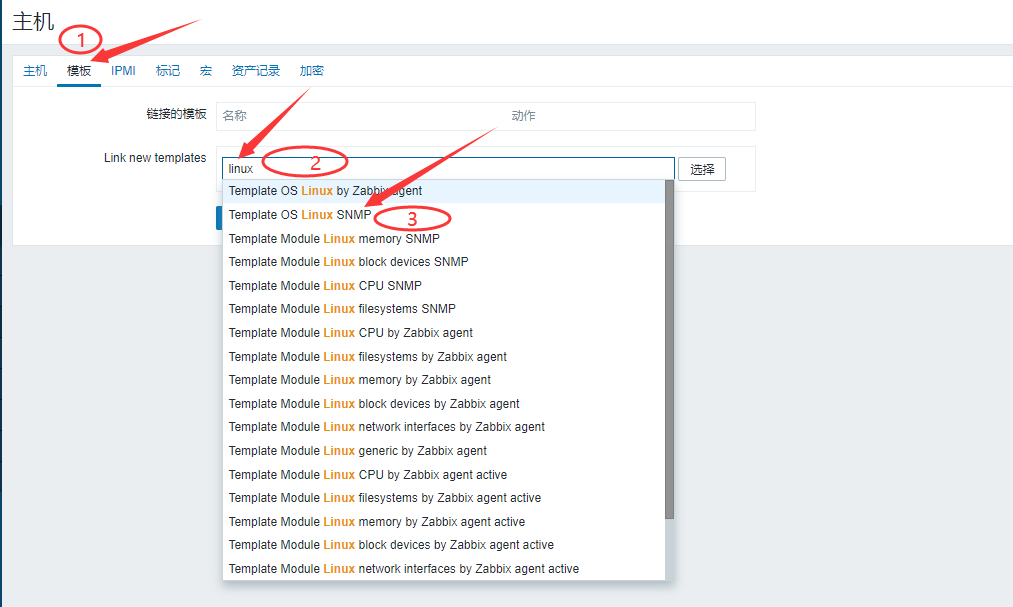The width and height of the screenshot is (1013, 607).
Task: Select Linux block devices by Zabbix agent active
Action: [444, 546]
